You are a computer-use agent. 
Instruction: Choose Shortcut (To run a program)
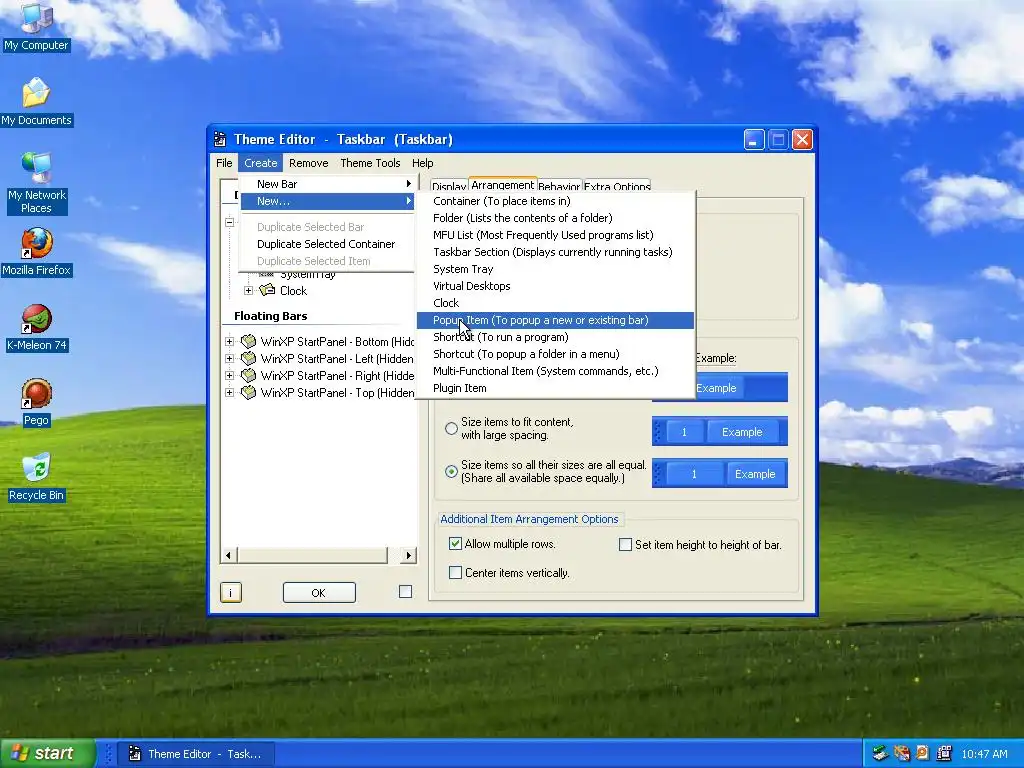pyautogui.click(x=555, y=337)
